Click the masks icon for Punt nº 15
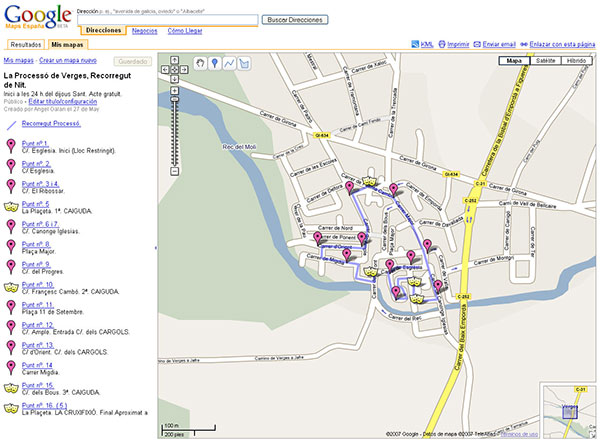Viewport: 600px width, 441px height. [11, 388]
